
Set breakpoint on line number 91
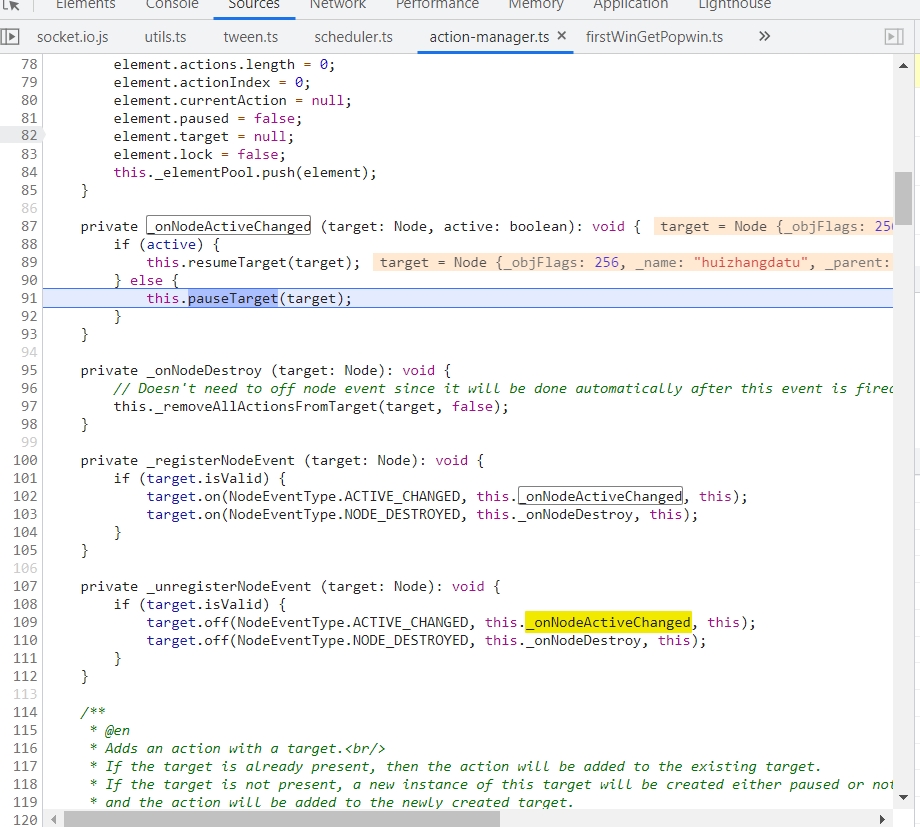[x=29, y=298]
